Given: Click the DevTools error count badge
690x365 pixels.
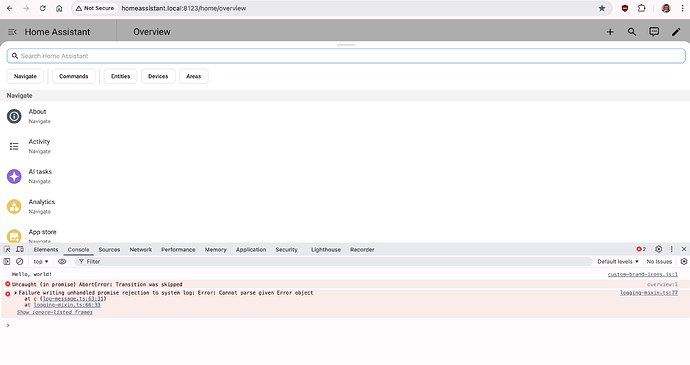Looking at the screenshot, I should click(641, 249).
